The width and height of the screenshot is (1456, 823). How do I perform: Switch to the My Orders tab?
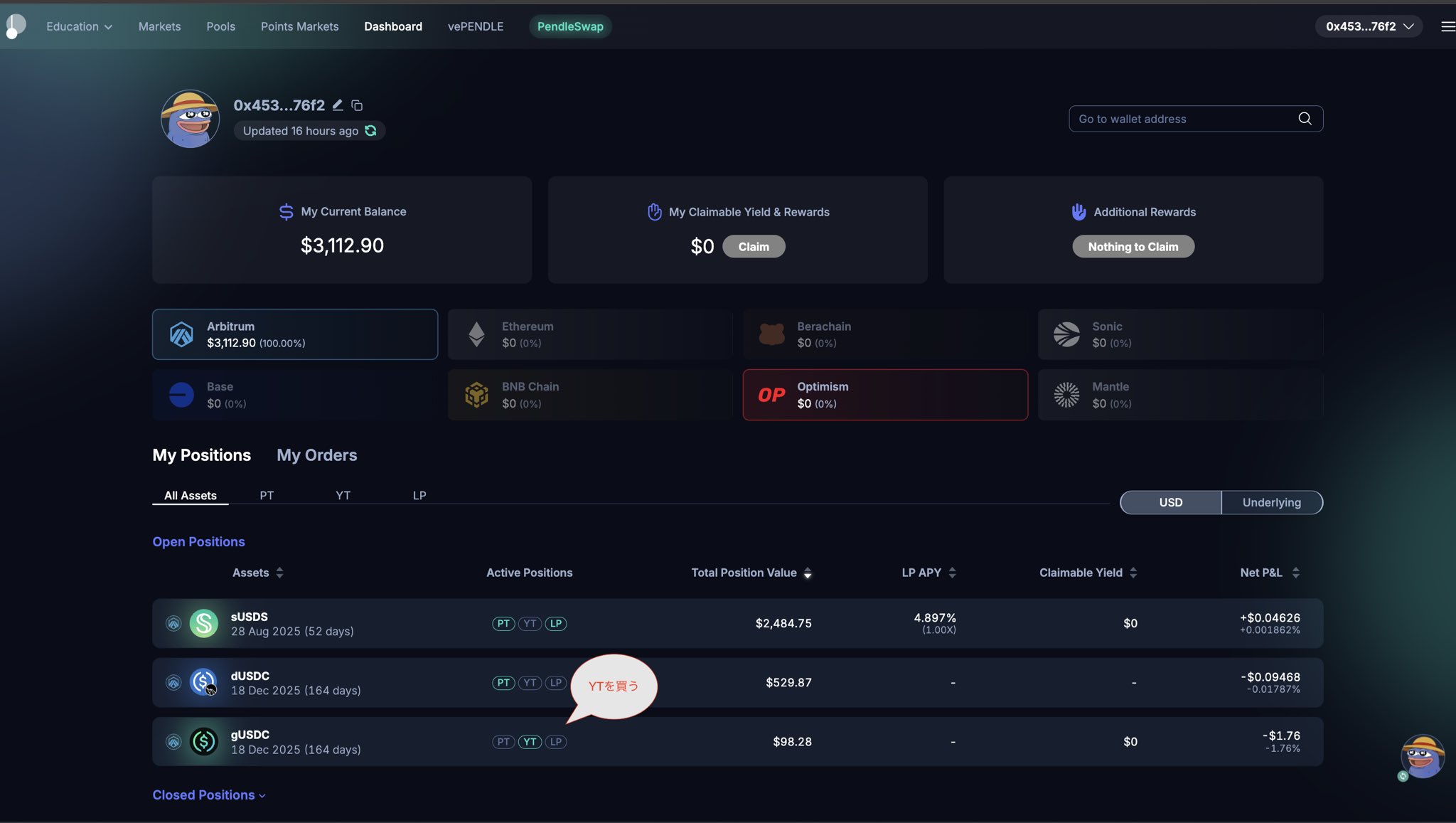pyautogui.click(x=316, y=455)
